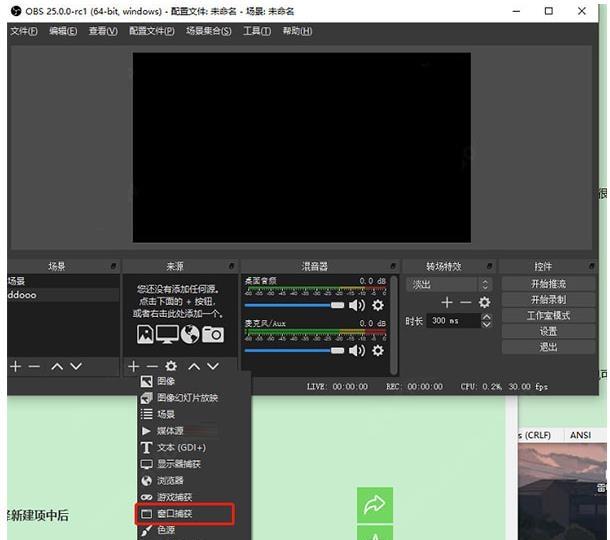
Task: Choose 媒体源 from add-source menu
Action: [x=194, y=431]
